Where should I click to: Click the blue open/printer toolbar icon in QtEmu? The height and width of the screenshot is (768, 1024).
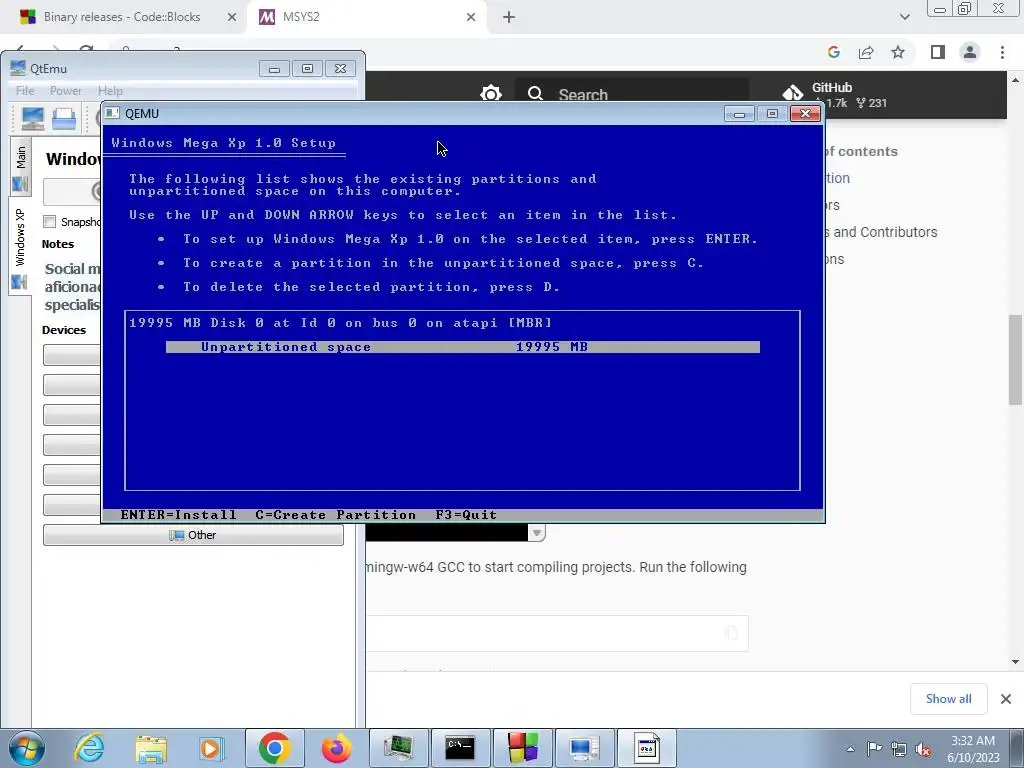click(64, 118)
